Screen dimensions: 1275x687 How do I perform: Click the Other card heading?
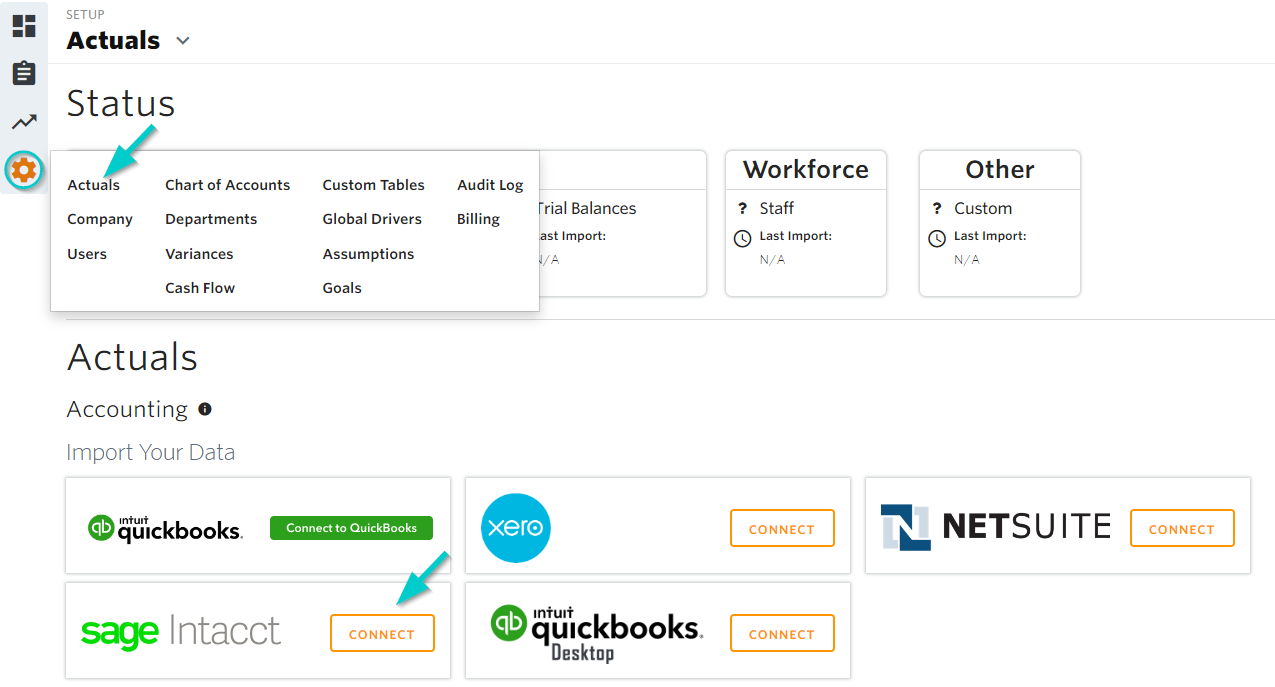1000,170
